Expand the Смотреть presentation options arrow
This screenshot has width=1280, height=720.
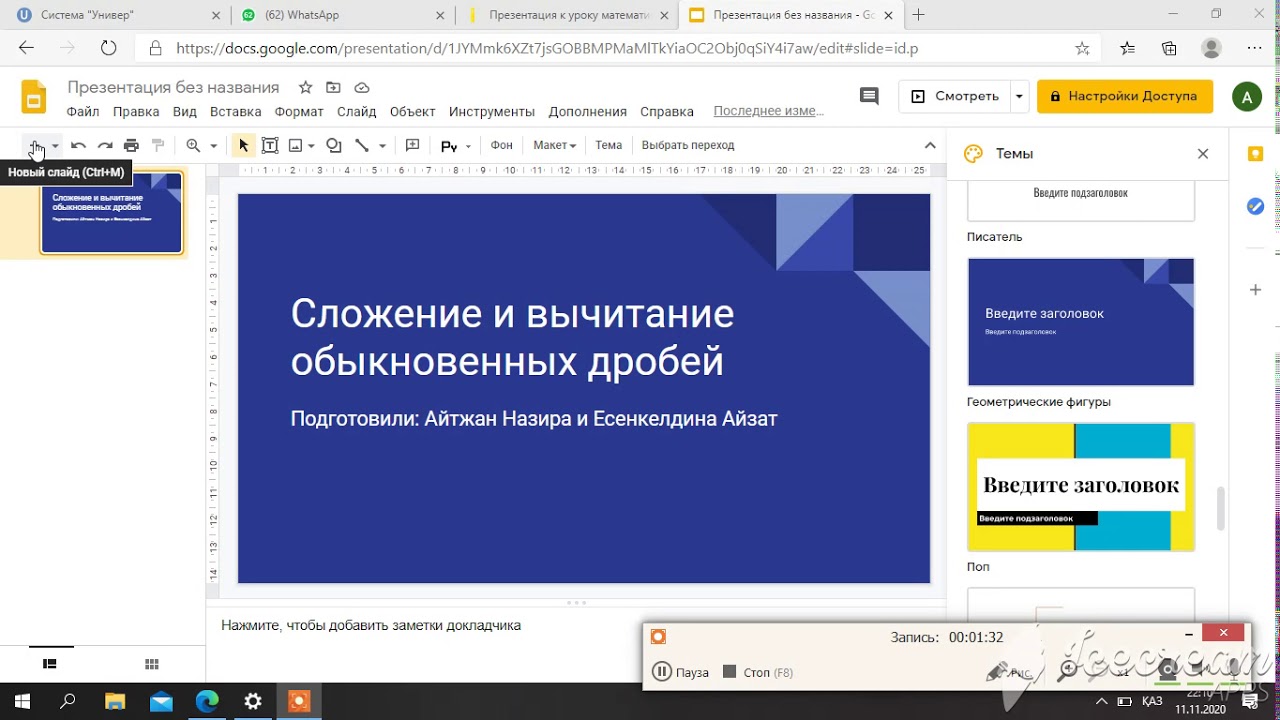[1019, 96]
